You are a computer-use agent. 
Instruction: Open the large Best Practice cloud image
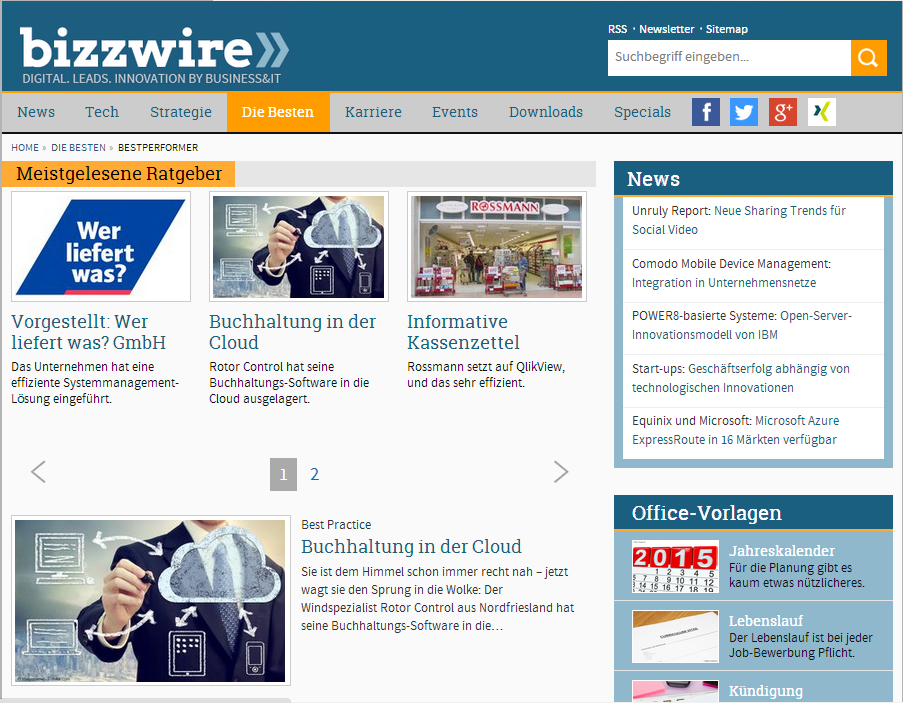[151, 601]
